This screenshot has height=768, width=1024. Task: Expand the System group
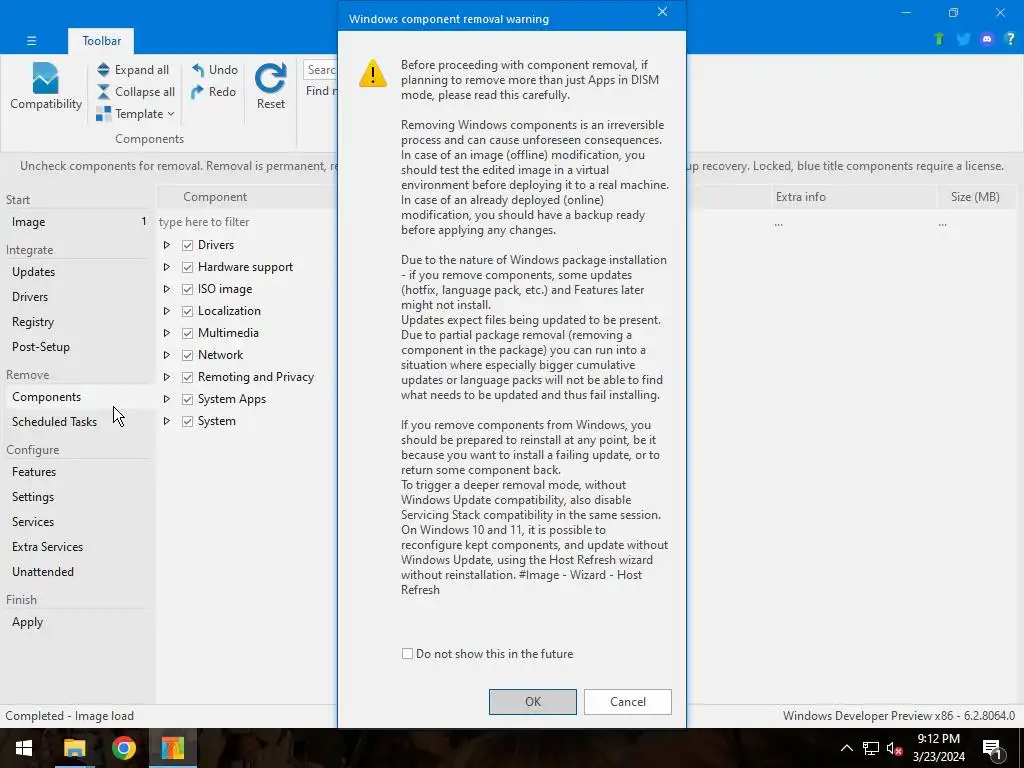click(167, 421)
